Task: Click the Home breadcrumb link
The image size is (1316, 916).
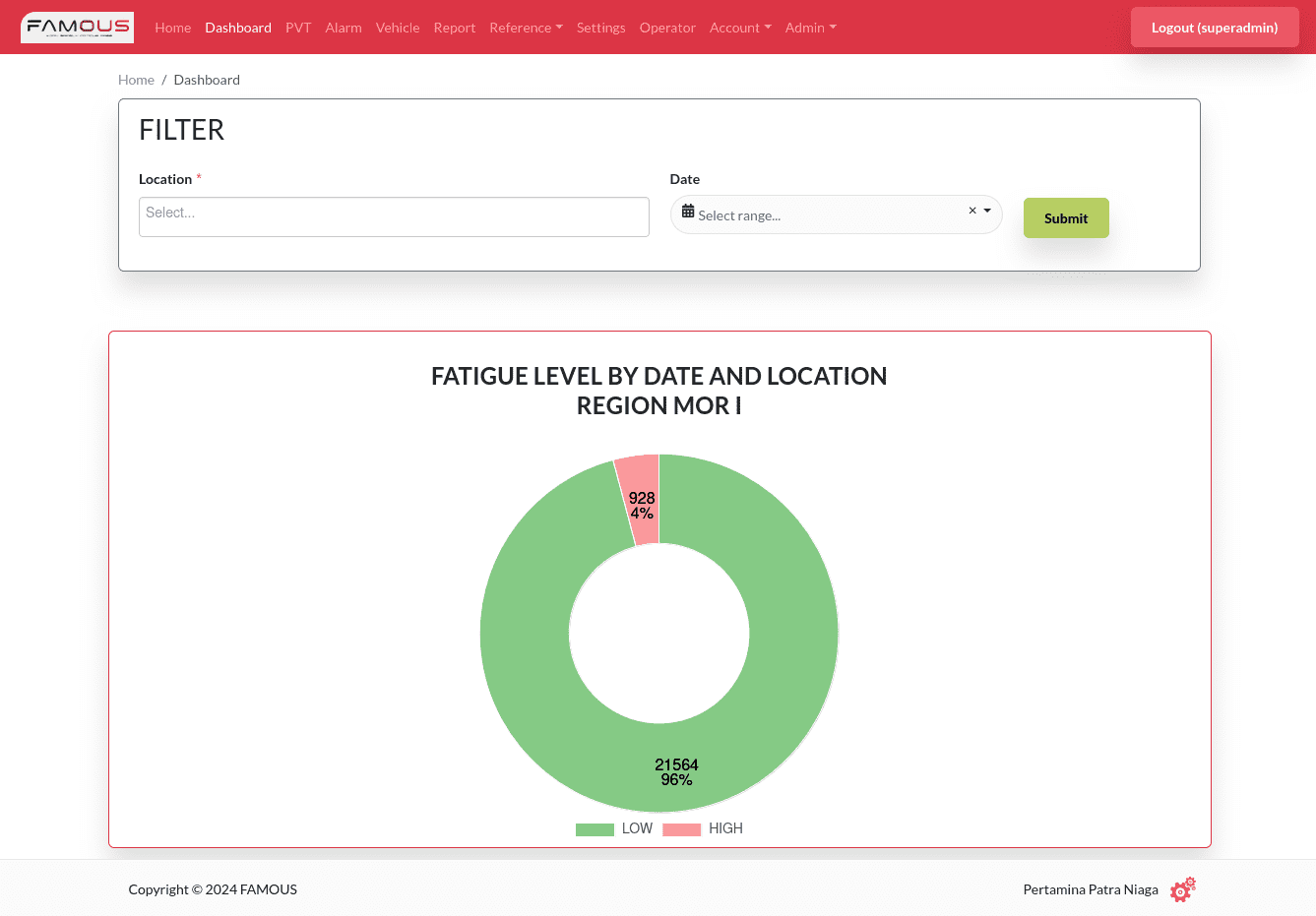Action: (x=136, y=80)
